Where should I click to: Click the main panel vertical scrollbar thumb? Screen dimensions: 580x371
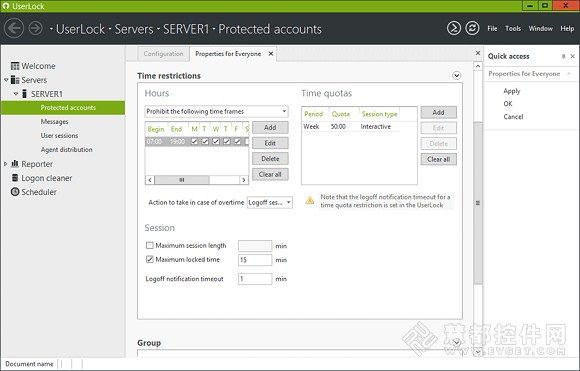click(478, 203)
